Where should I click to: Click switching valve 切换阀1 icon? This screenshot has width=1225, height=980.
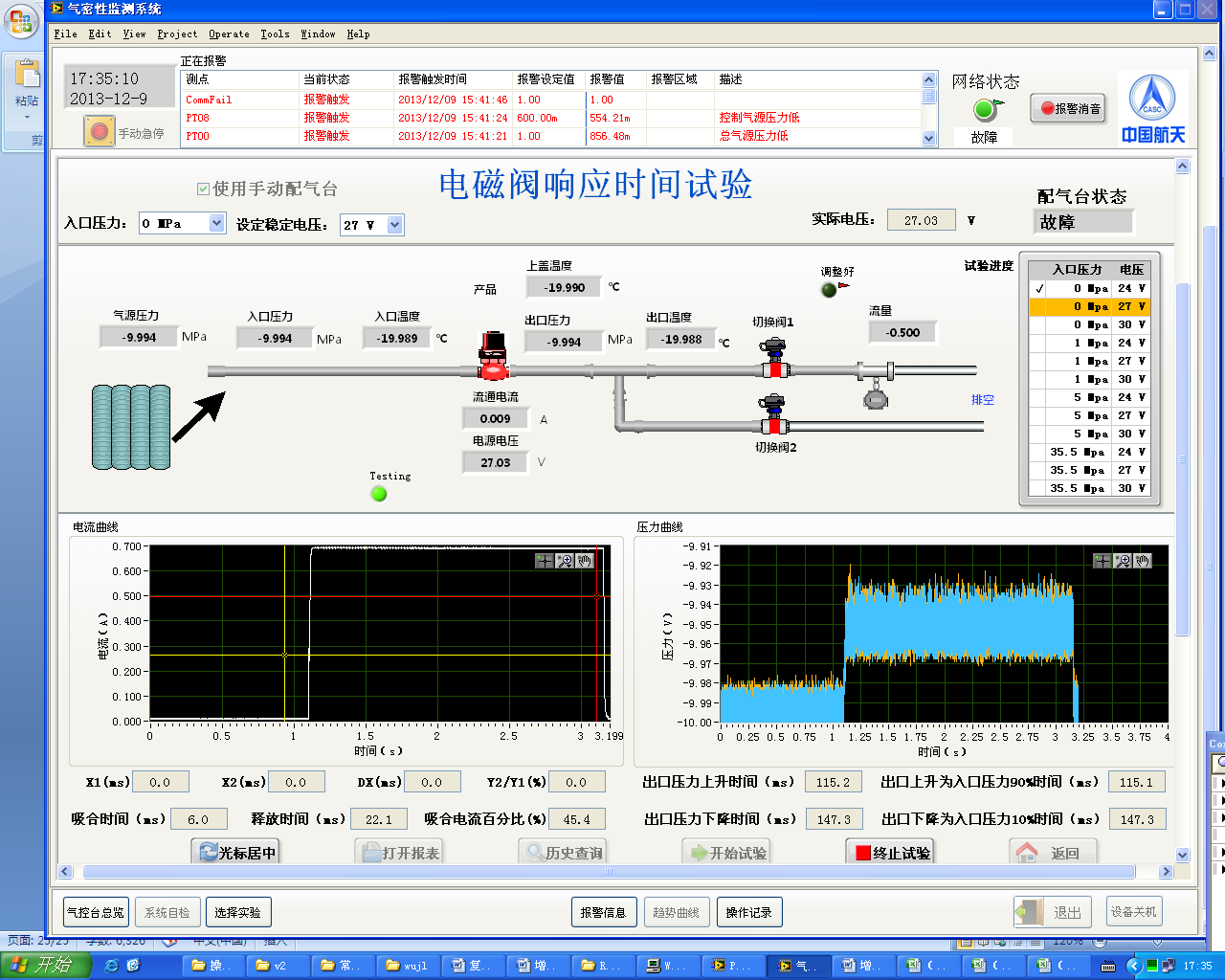(773, 360)
